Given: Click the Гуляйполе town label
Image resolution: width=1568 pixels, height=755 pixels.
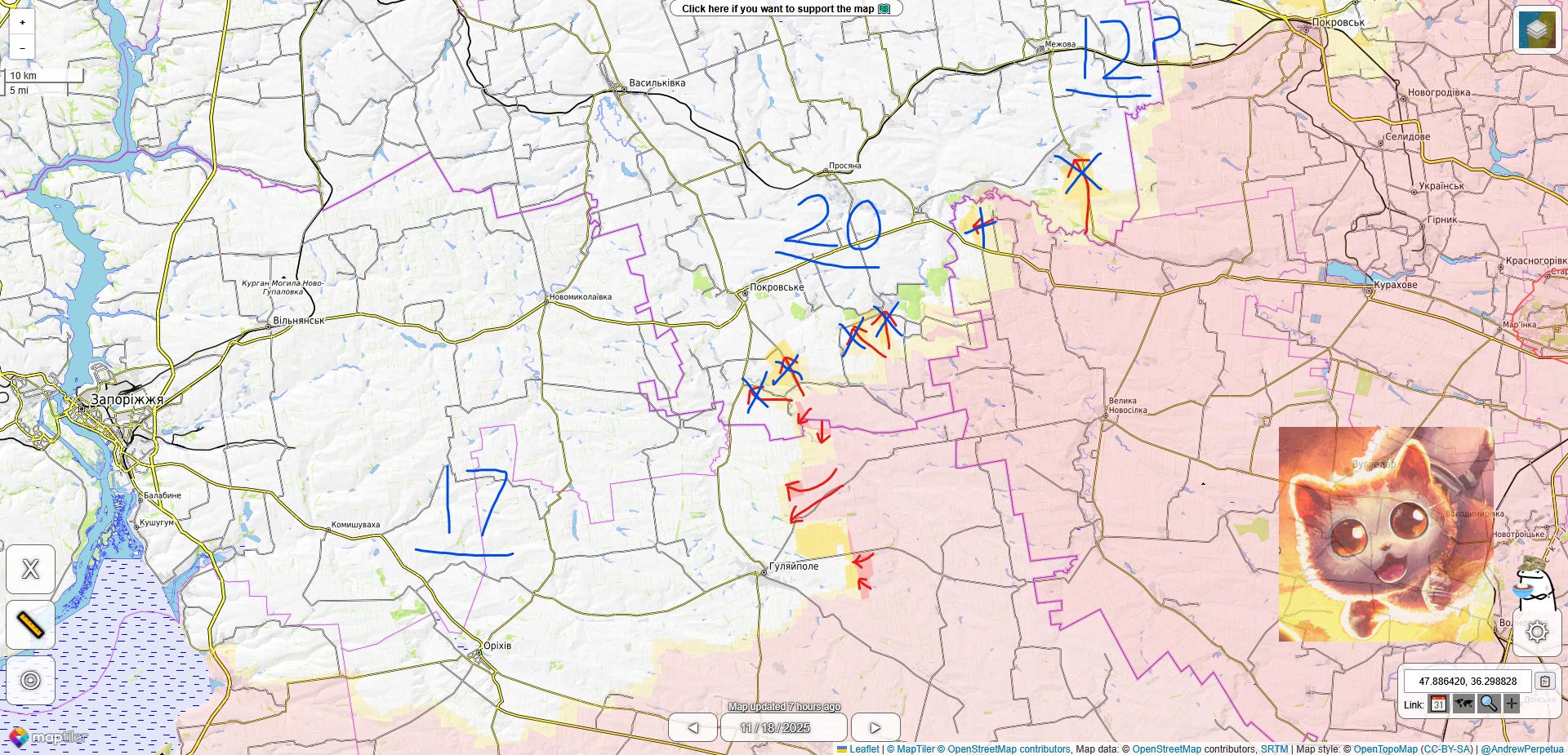Looking at the screenshot, I should click(x=794, y=566).
